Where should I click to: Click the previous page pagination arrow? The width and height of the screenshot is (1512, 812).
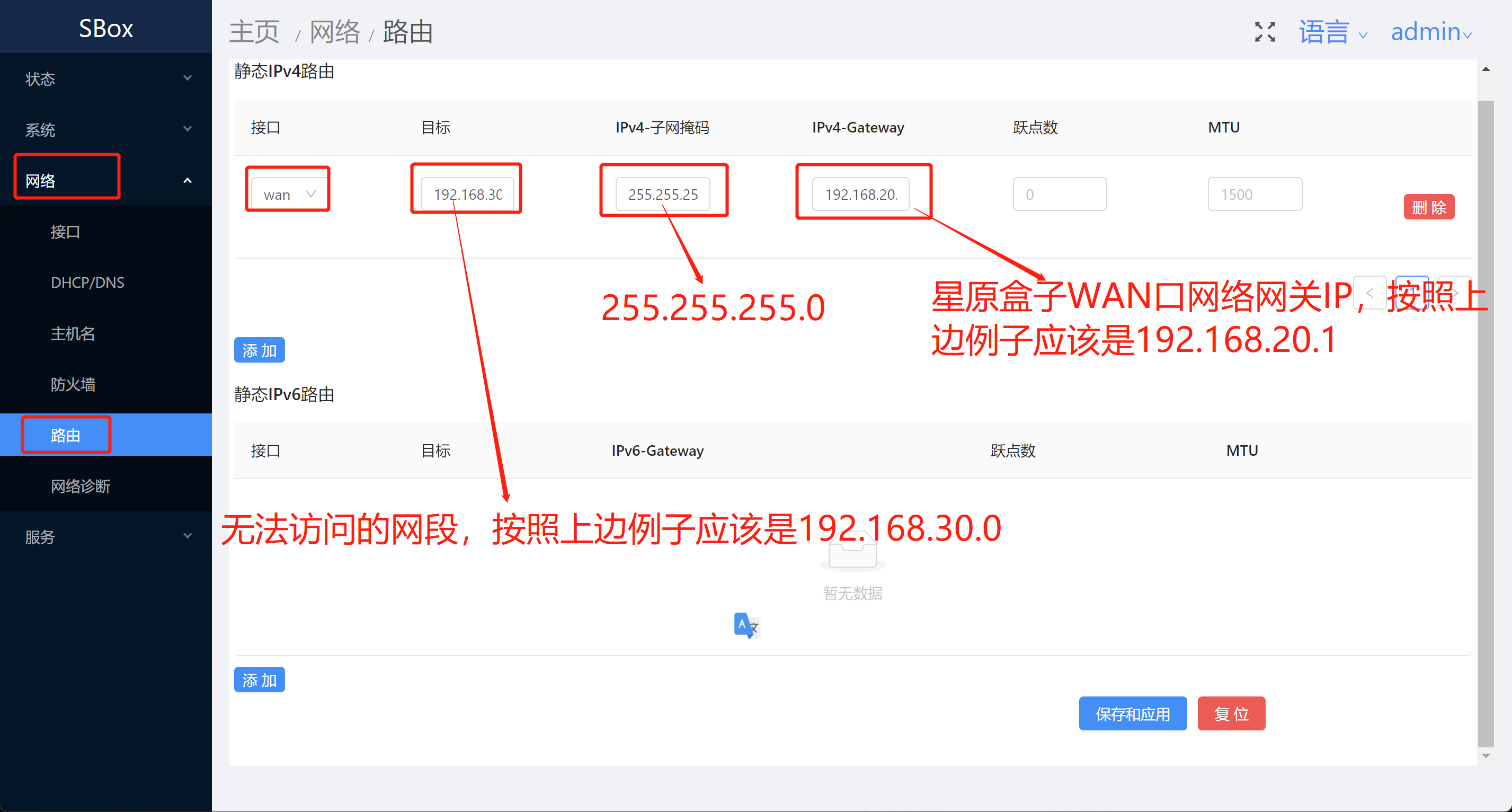pyautogui.click(x=1369, y=292)
